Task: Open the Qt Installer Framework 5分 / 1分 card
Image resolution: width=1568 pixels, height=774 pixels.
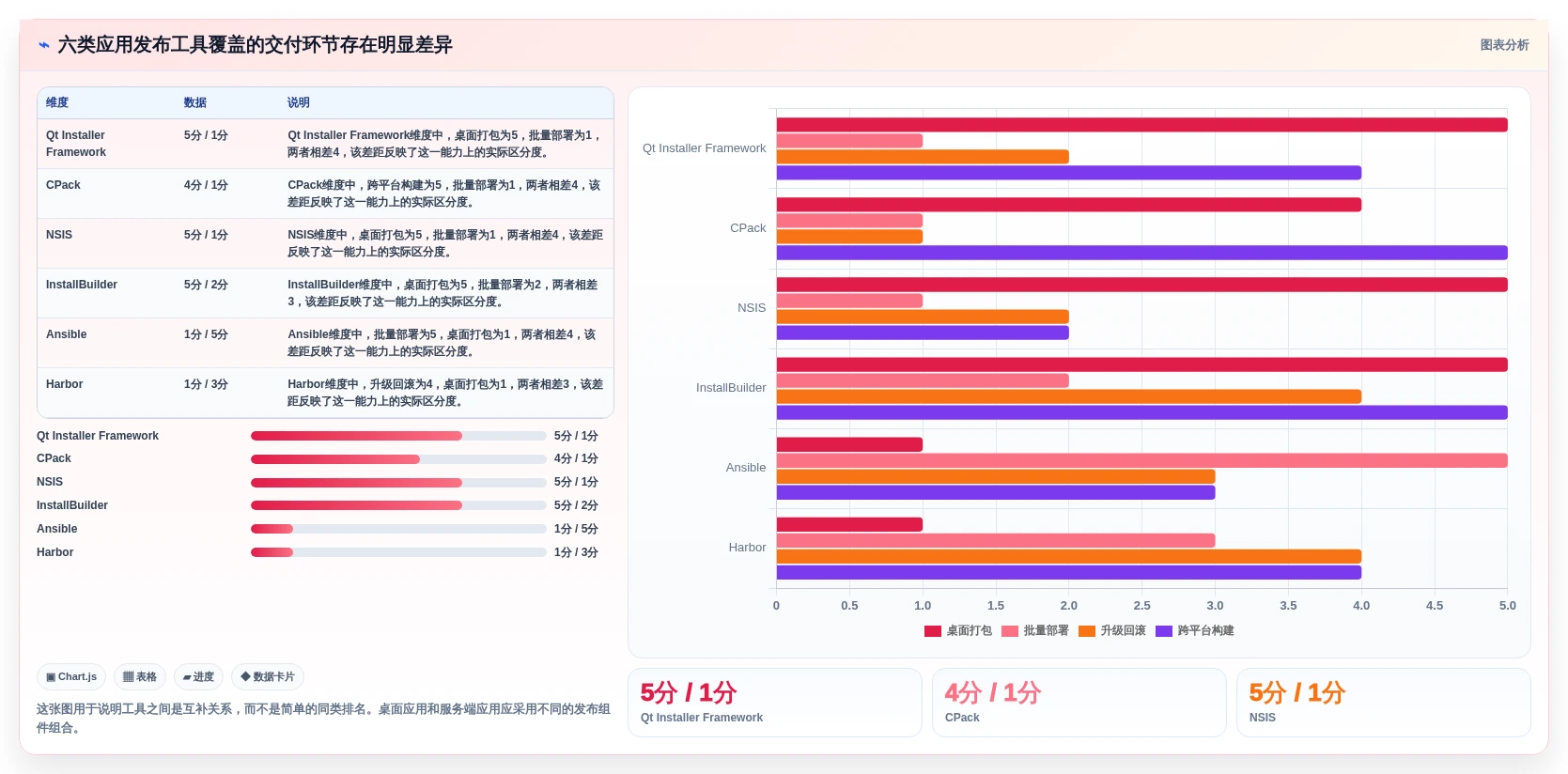Action: coord(775,703)
